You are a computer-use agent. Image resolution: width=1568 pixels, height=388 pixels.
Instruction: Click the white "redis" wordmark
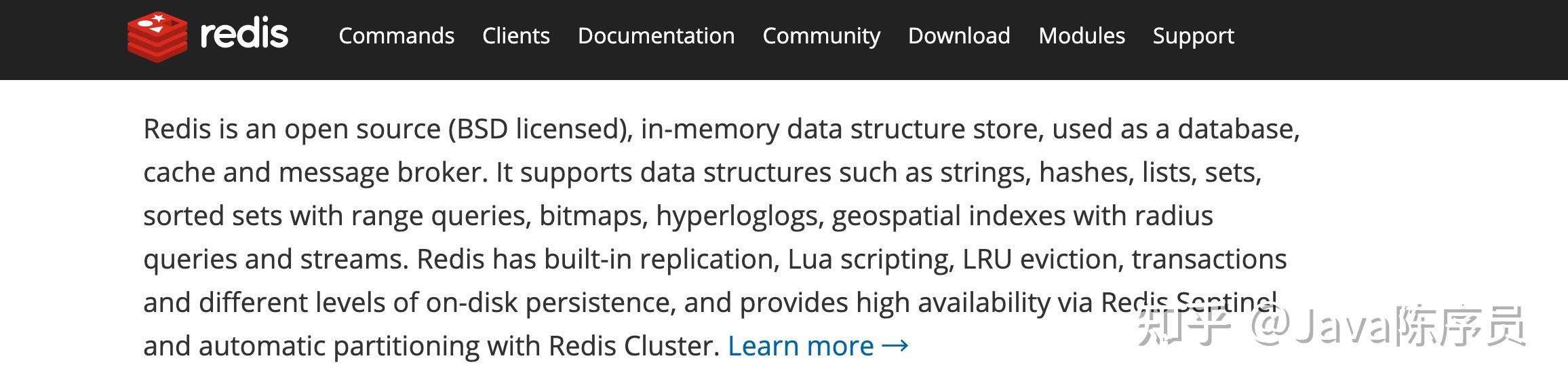coord(244,35)
